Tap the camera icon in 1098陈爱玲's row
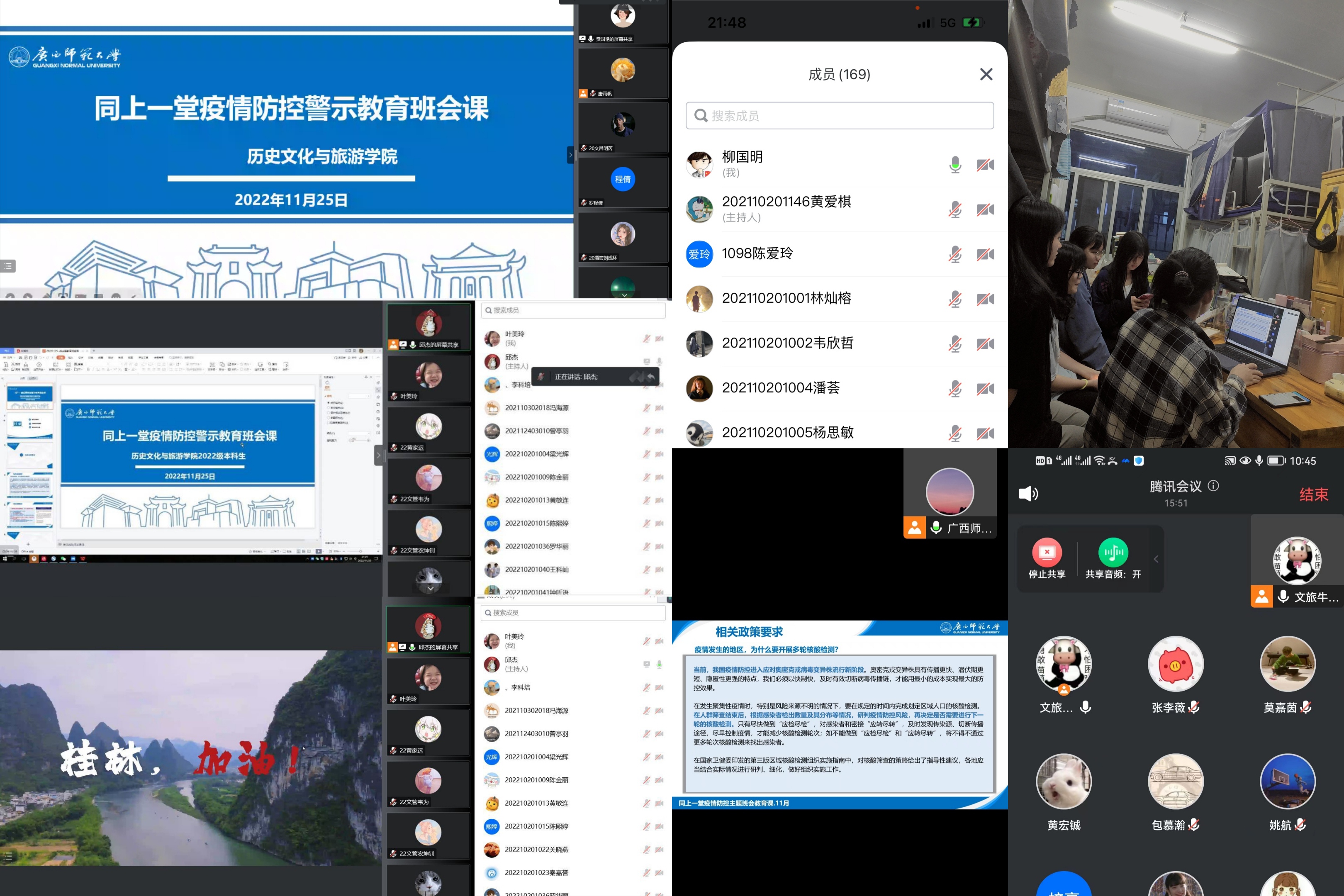The image size is (1344, 896). [x=985, y=254]
